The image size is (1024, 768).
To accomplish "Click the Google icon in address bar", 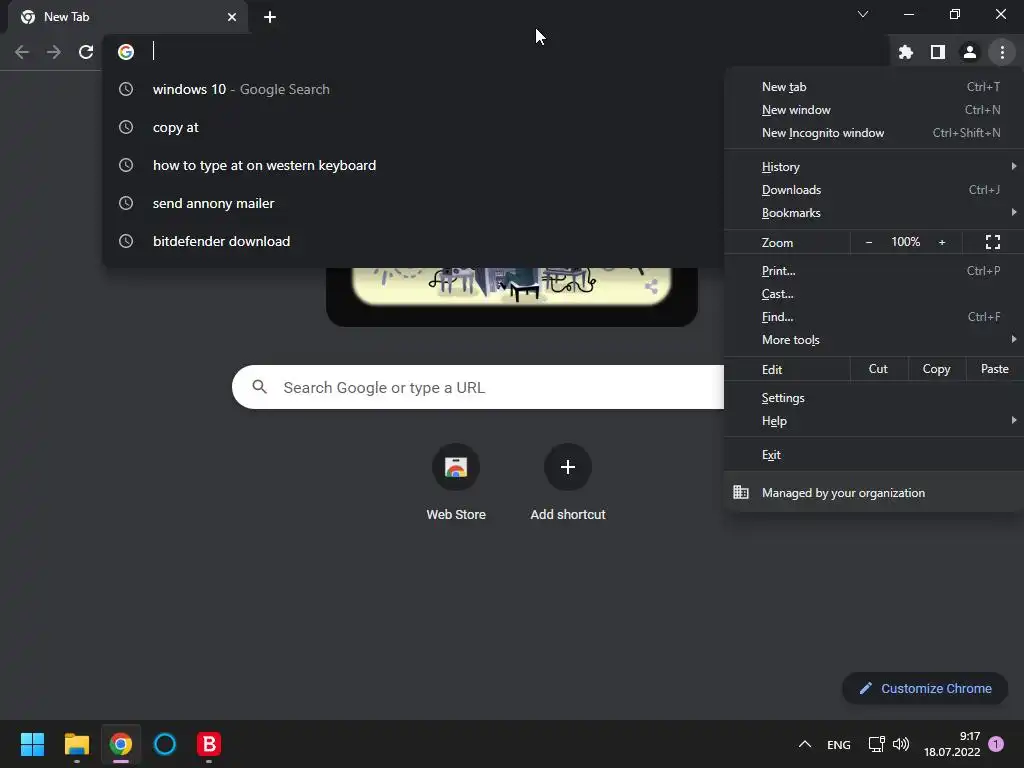I will 126,52.
